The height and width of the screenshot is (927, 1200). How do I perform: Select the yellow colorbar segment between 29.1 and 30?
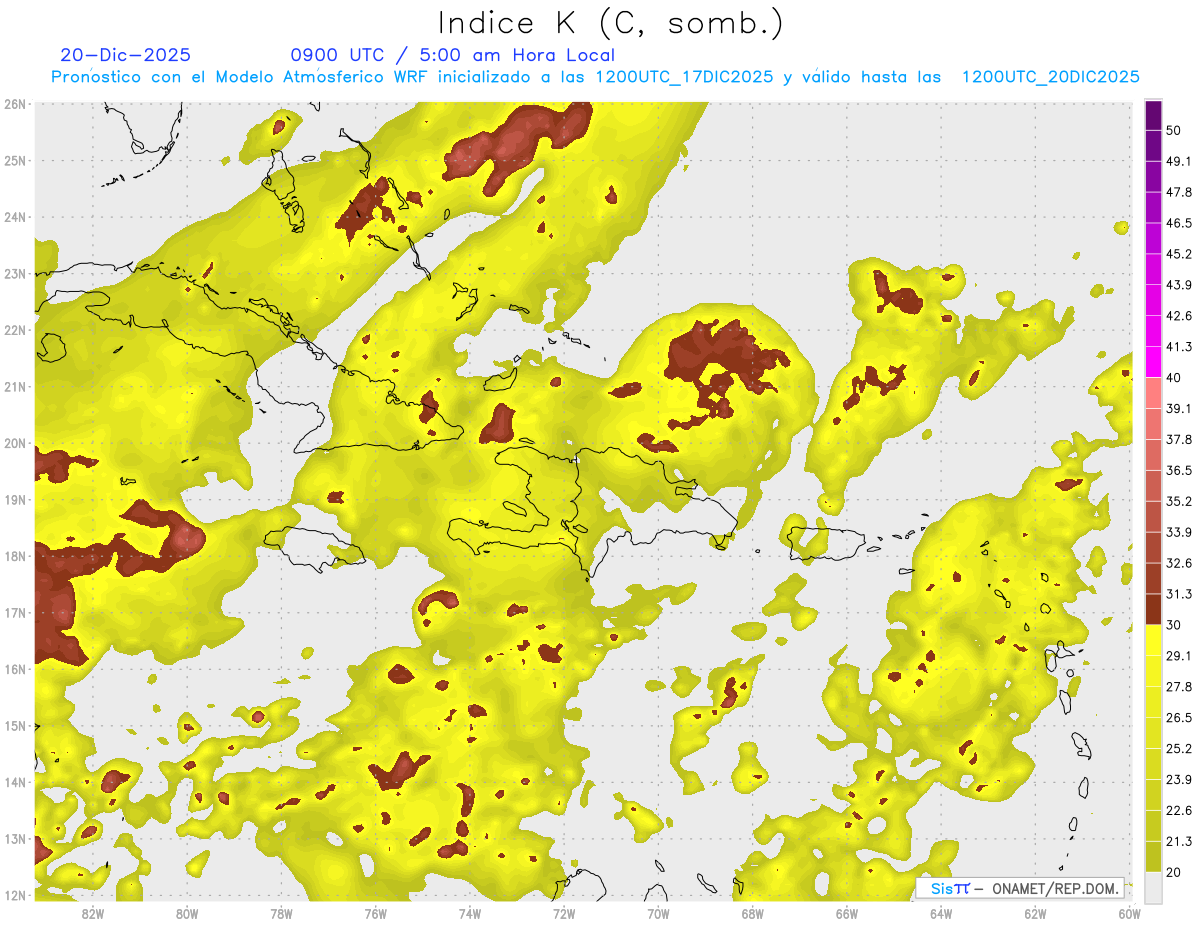pos(1153,640)
